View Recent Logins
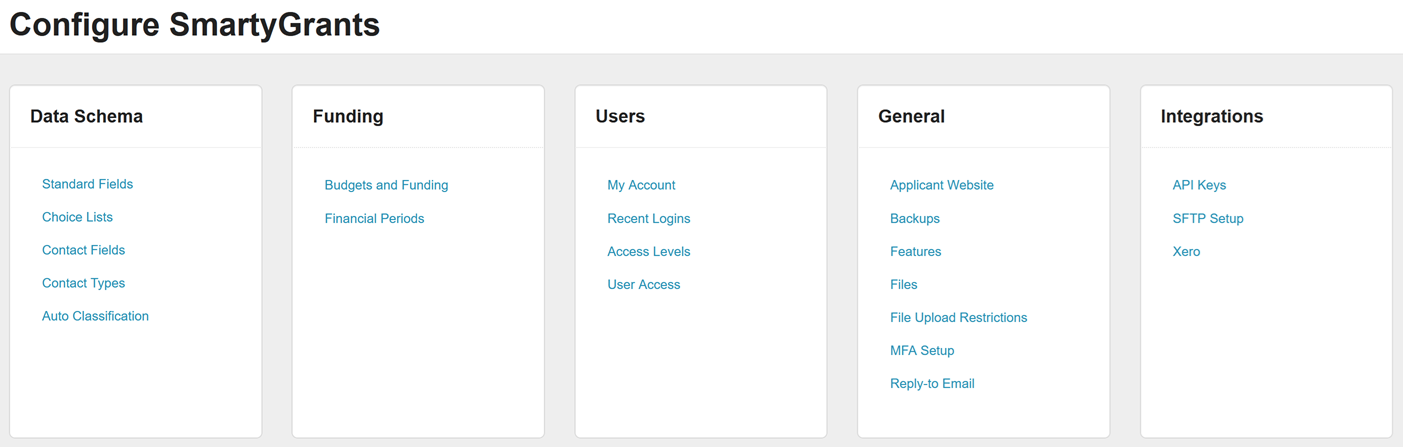Screen dimensions: 1403x447 tap(648, 218)
